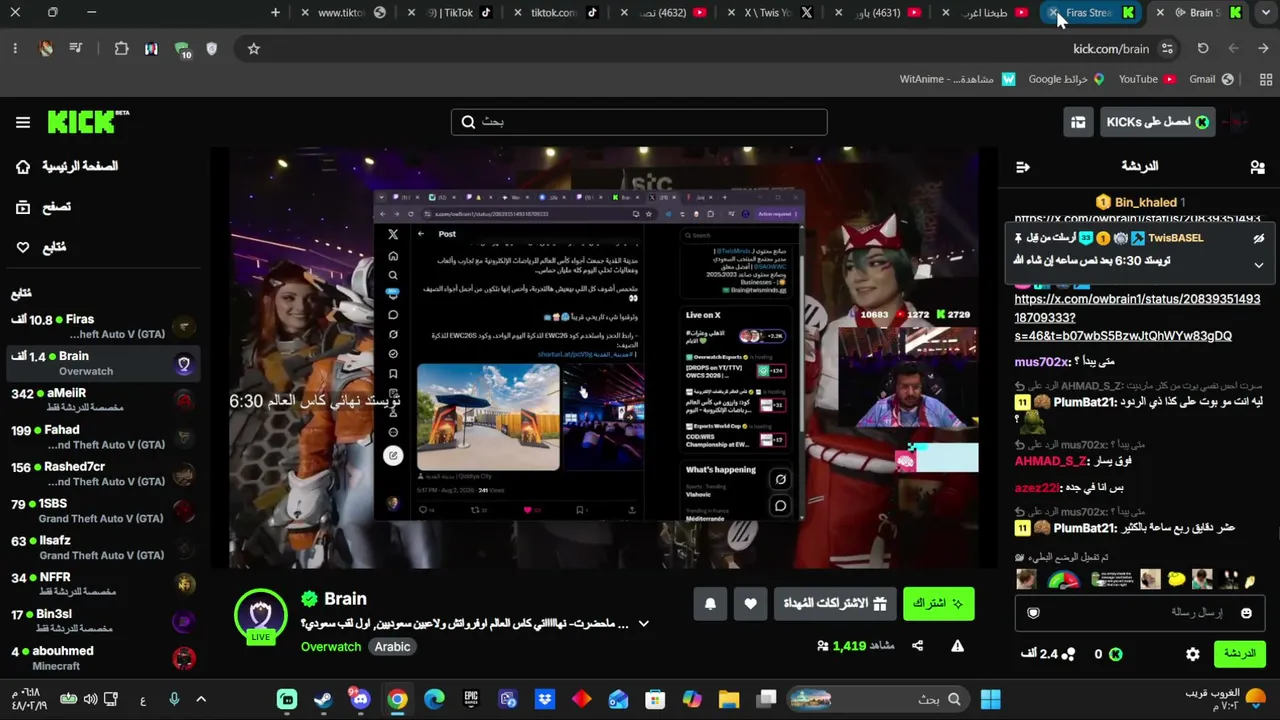Open 1SBS channel in sidebar
This screenshot has width=1280, height=720.
click(x=102, y=511)
